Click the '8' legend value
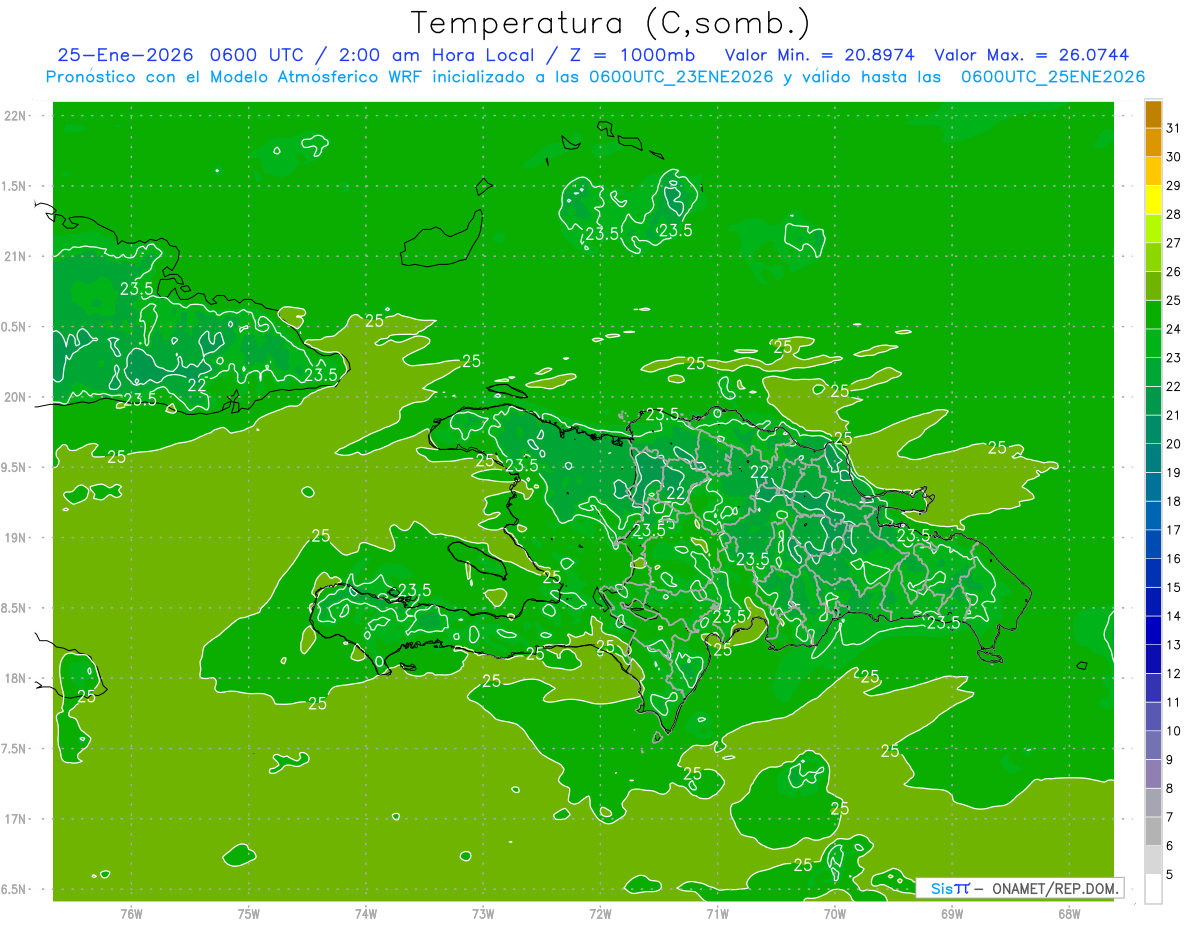This screenshot has height=927, width=1200. 1169,789
